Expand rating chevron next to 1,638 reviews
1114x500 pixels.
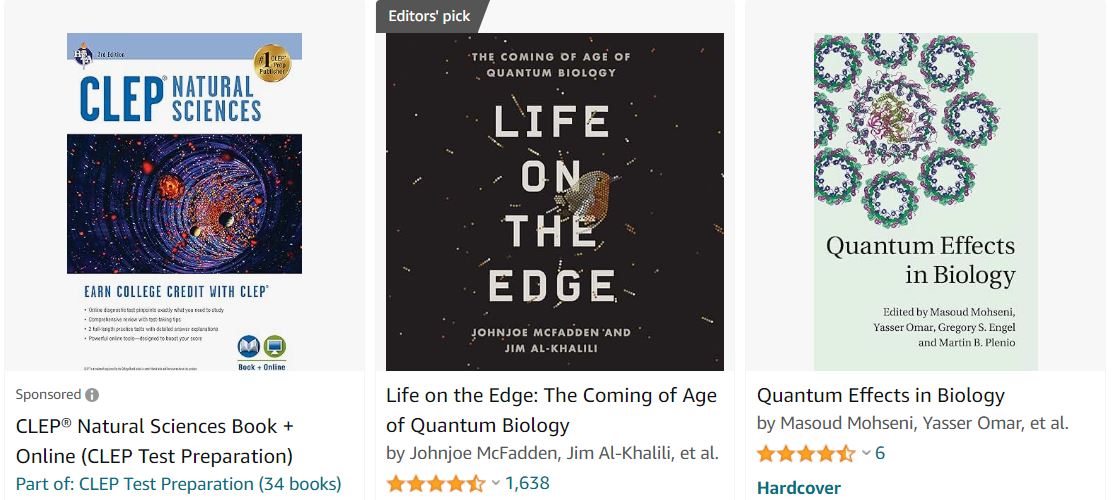tap(495, 484)
